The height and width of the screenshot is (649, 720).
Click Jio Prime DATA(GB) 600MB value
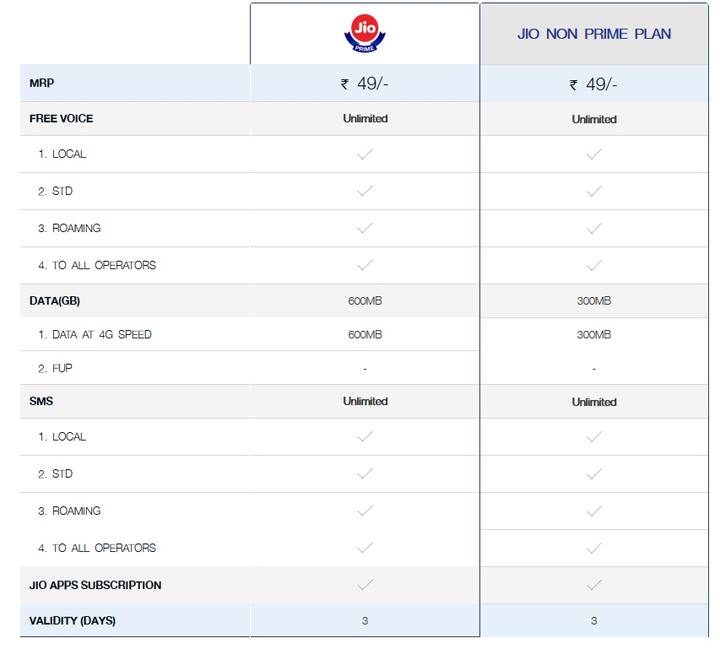tap(365, 301)
